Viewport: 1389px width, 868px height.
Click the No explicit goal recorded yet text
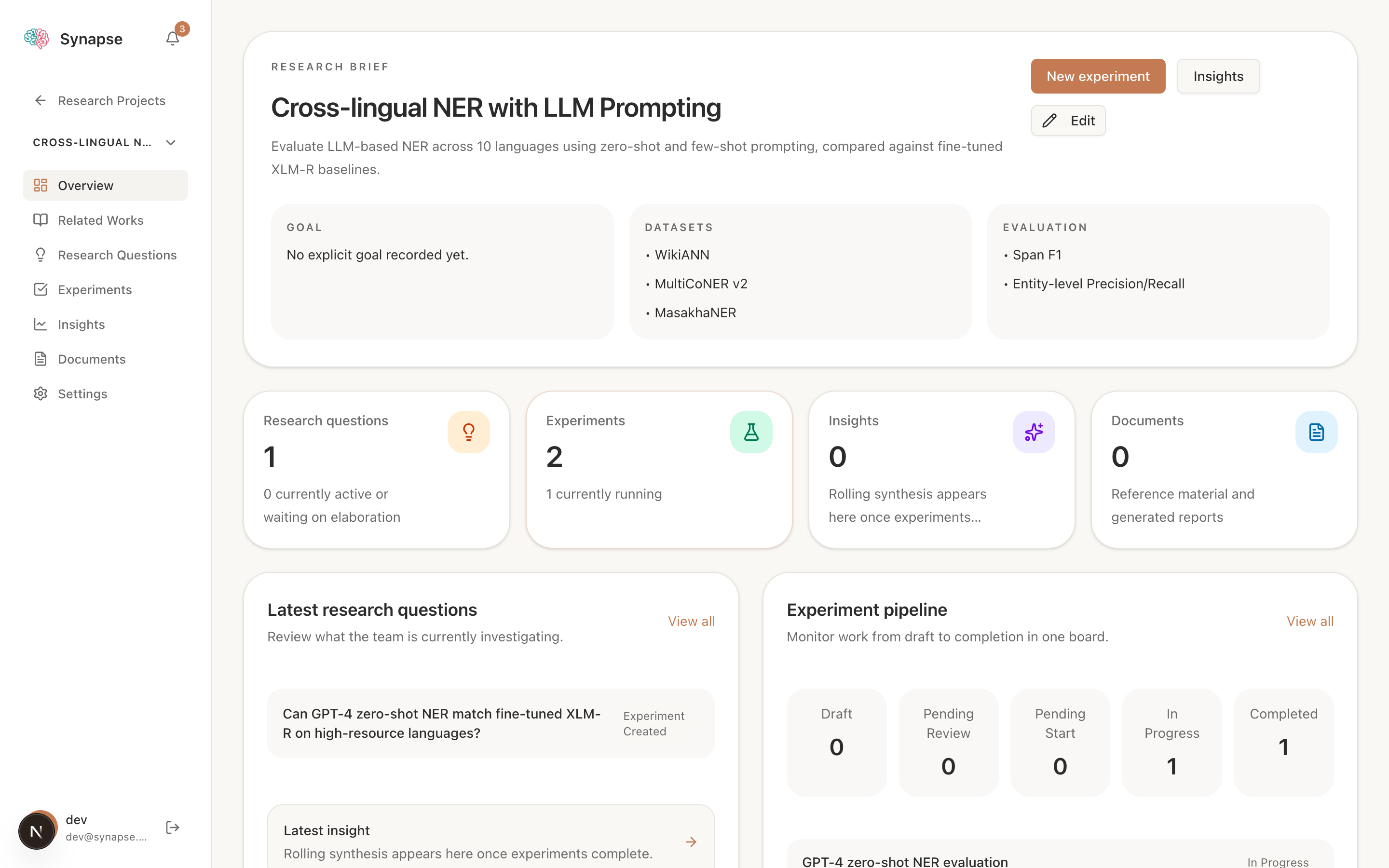[378, 255]
